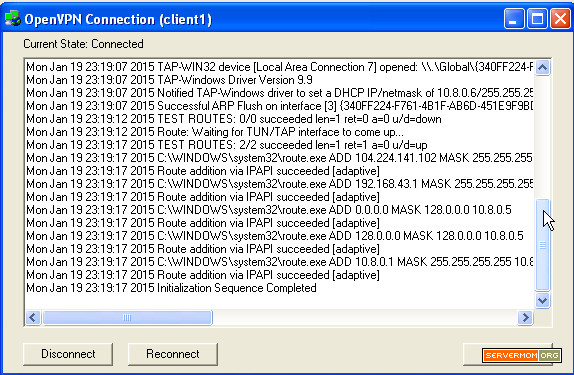This screenshot has width=574, height=375.
Task: Maximize the OpenVPN Connection window
Action: click(537, 18)
